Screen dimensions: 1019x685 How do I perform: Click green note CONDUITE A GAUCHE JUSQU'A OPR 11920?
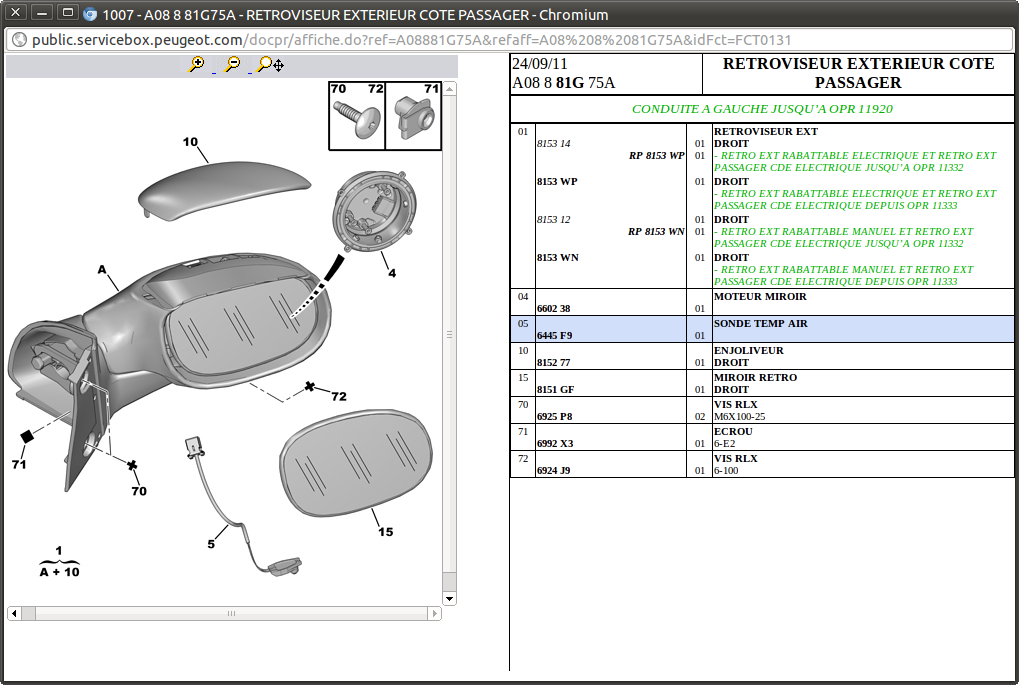pos(762,109)
